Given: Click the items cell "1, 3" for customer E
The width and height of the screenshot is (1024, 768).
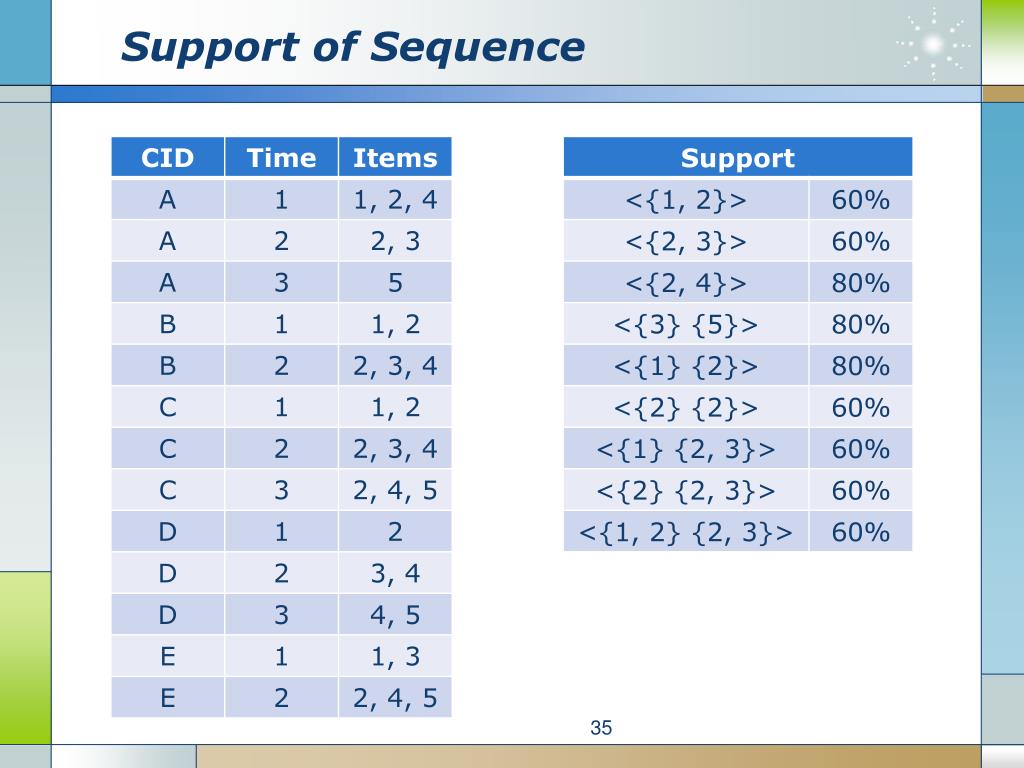Looking at the screenshot, I should click(395, 656).
